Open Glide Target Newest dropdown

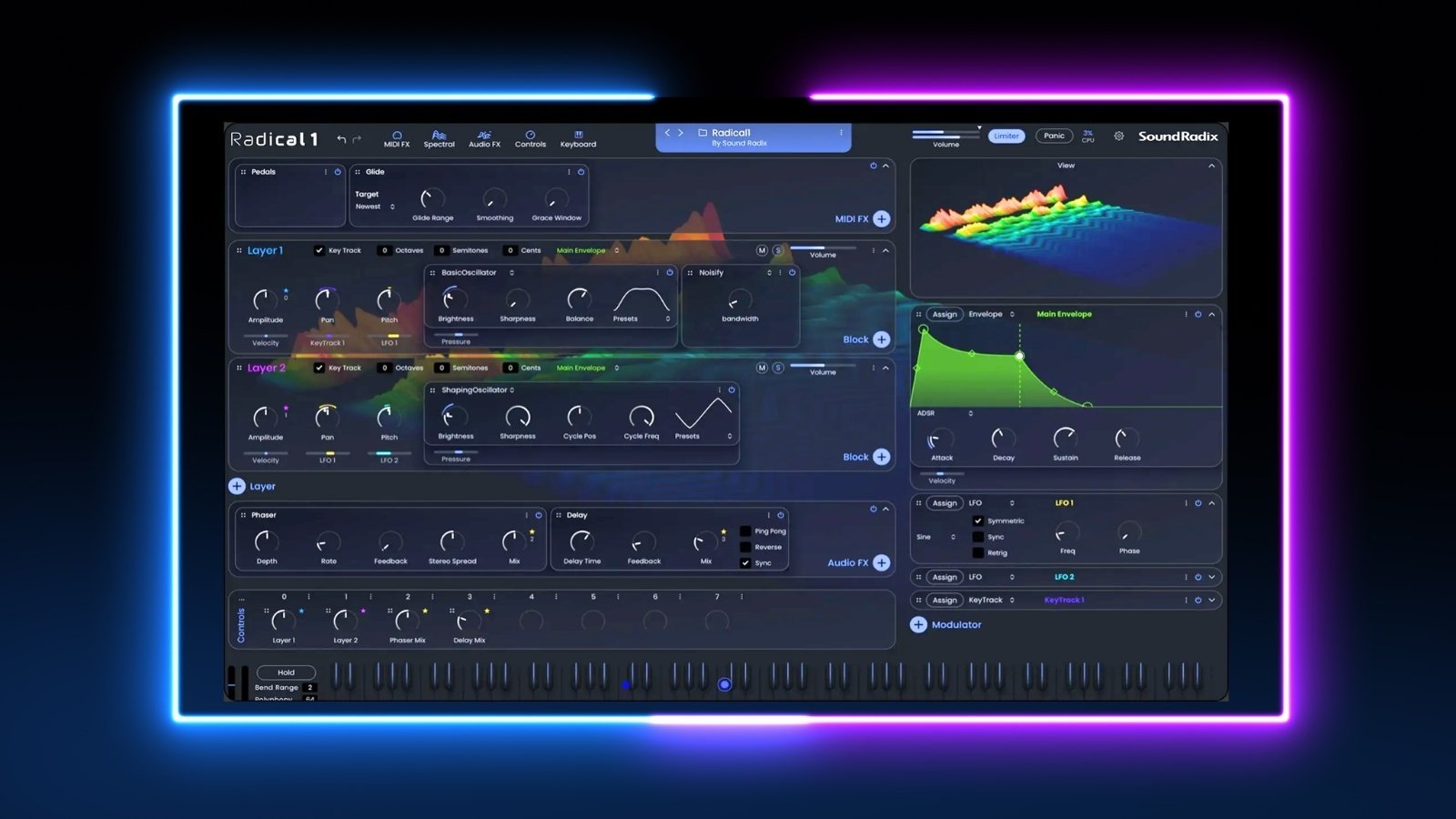click(375, 207)
